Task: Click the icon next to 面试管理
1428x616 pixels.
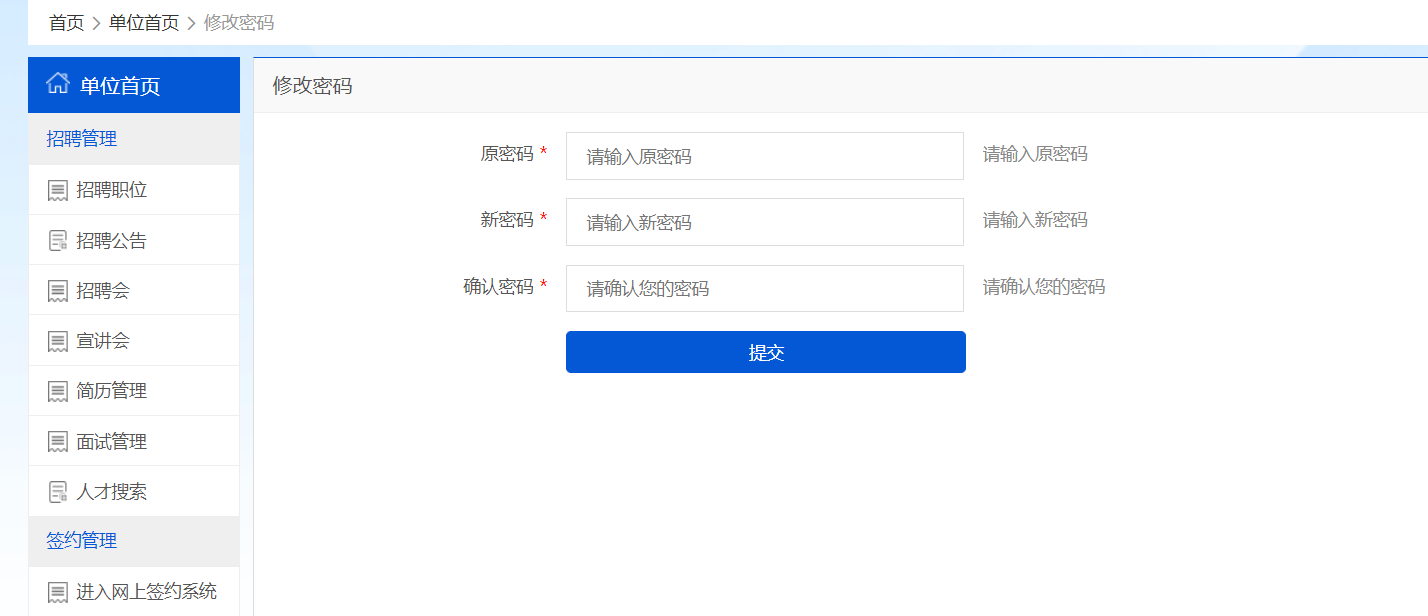Action: point(58,442)
